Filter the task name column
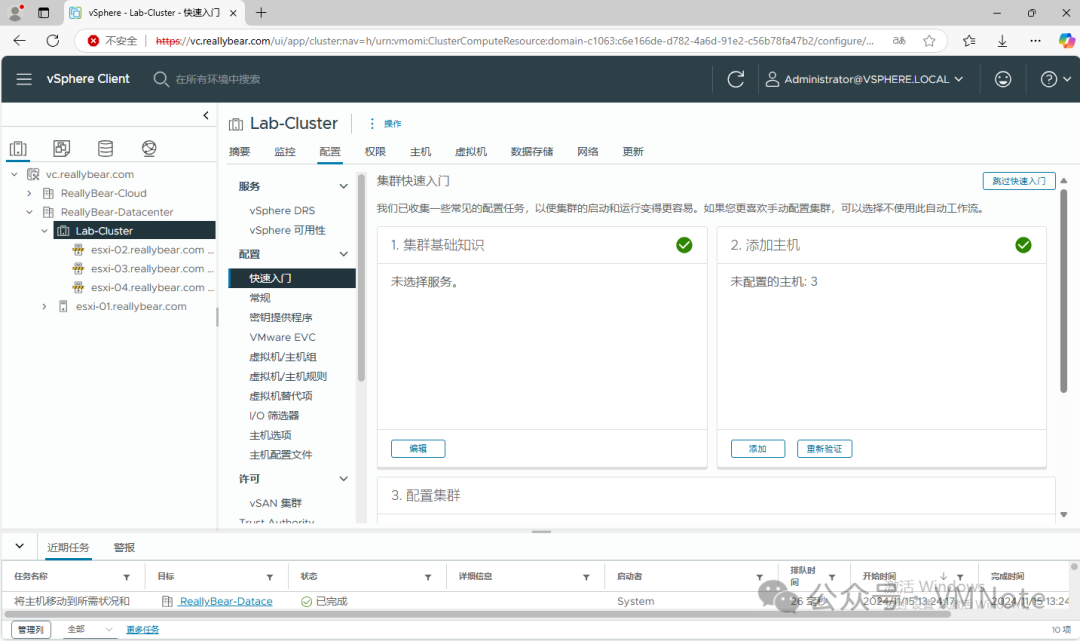The image size is (1080, 641). [127, 577]
